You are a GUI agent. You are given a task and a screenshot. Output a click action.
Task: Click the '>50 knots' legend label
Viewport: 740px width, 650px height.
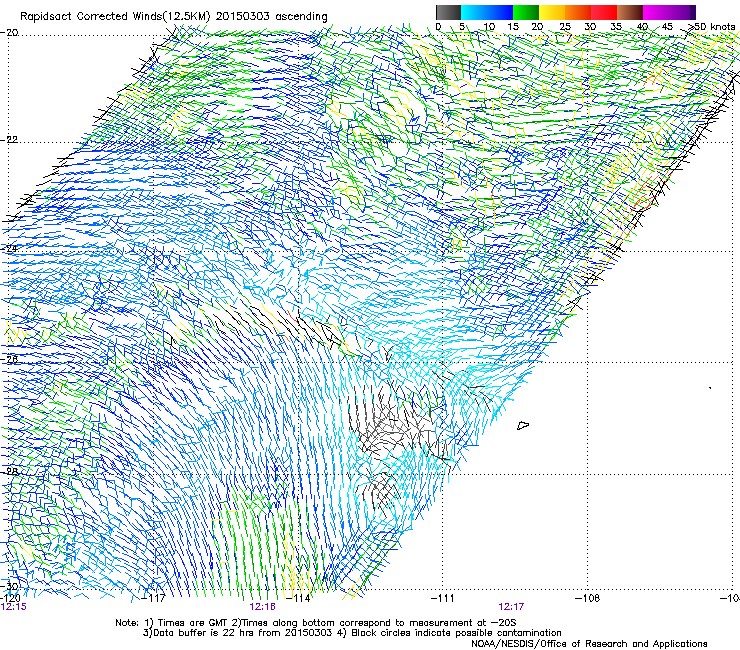(x=711, y=26)
